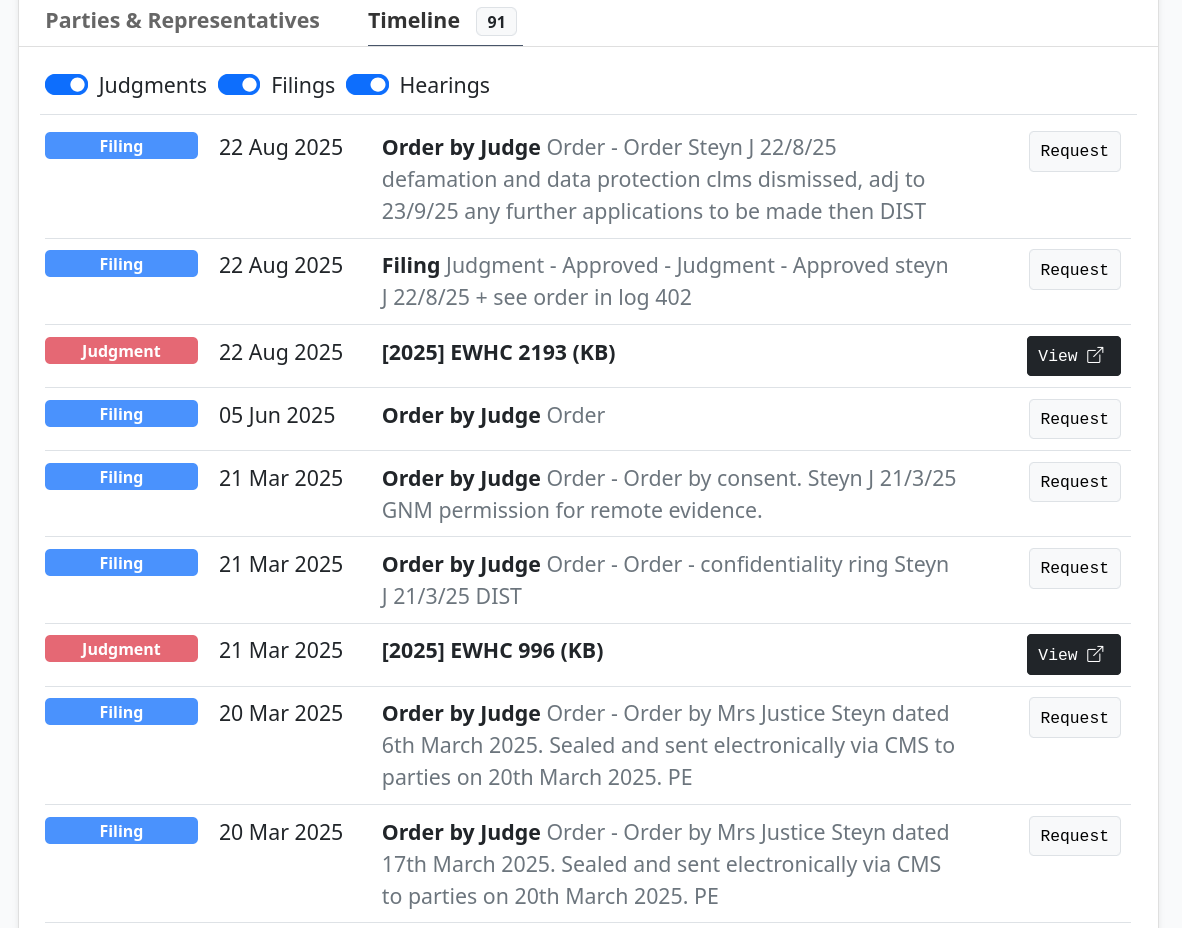Viewport: 1182px width, 928px height.
Task: Click the [2025] EWHC 2193 (KB) title
Action: pyautogui.click(x=498, y=353)
